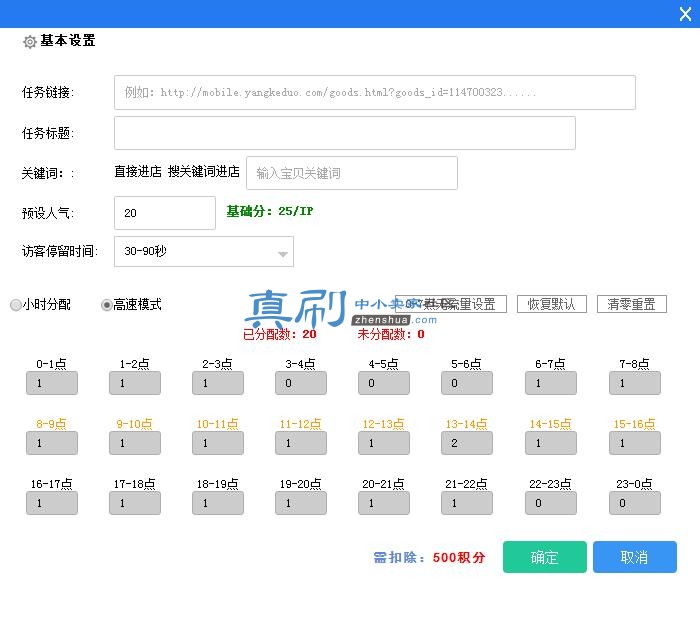The image size is (700, 620).
Task: Click the 14-15点 hour count field
Action: (x=551, y=443)
